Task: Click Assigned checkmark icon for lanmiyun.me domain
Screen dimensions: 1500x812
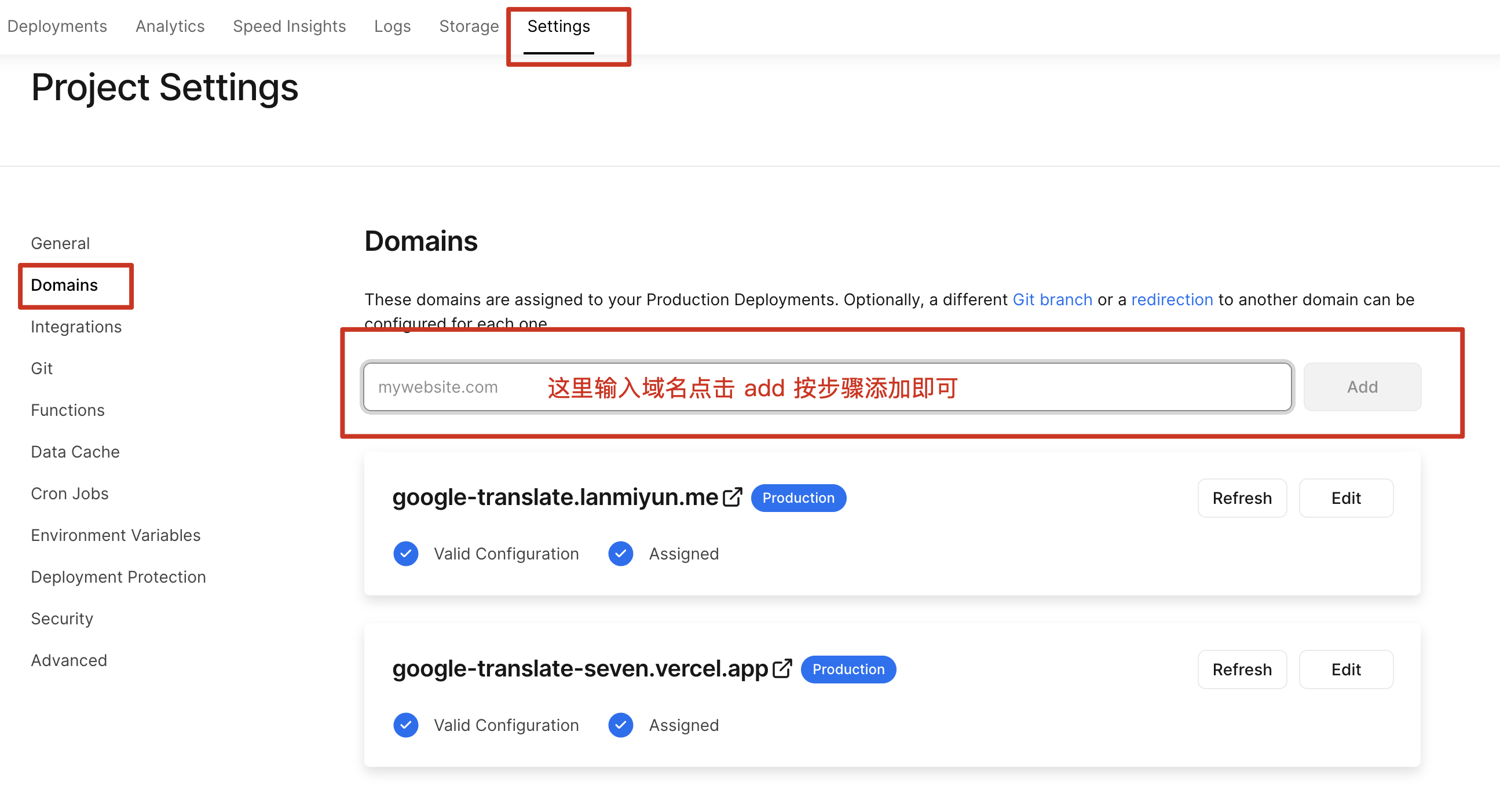Action: pyautogui.click(x=621, y=553)
